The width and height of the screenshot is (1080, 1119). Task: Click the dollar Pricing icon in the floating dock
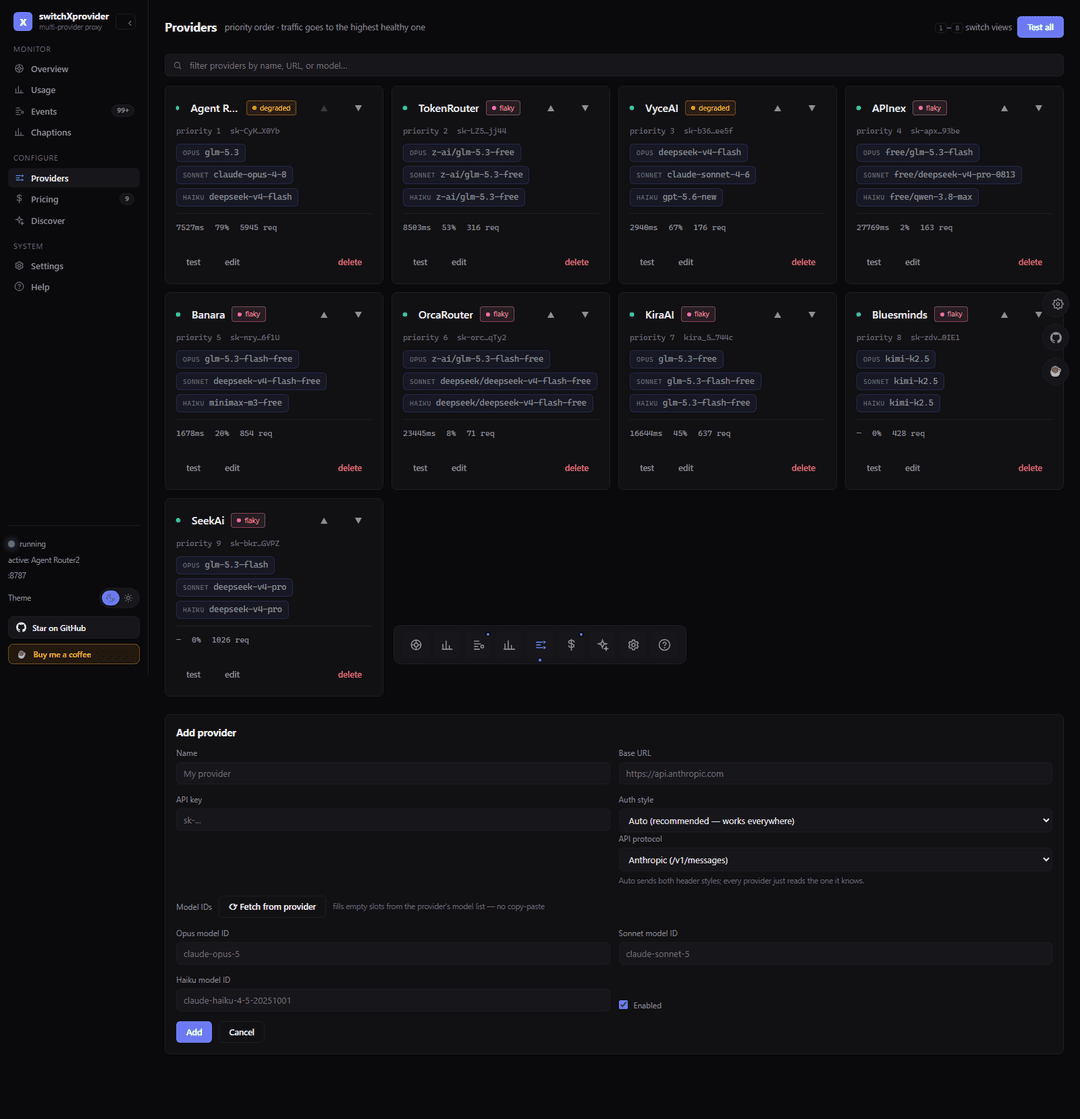point(571,645)
